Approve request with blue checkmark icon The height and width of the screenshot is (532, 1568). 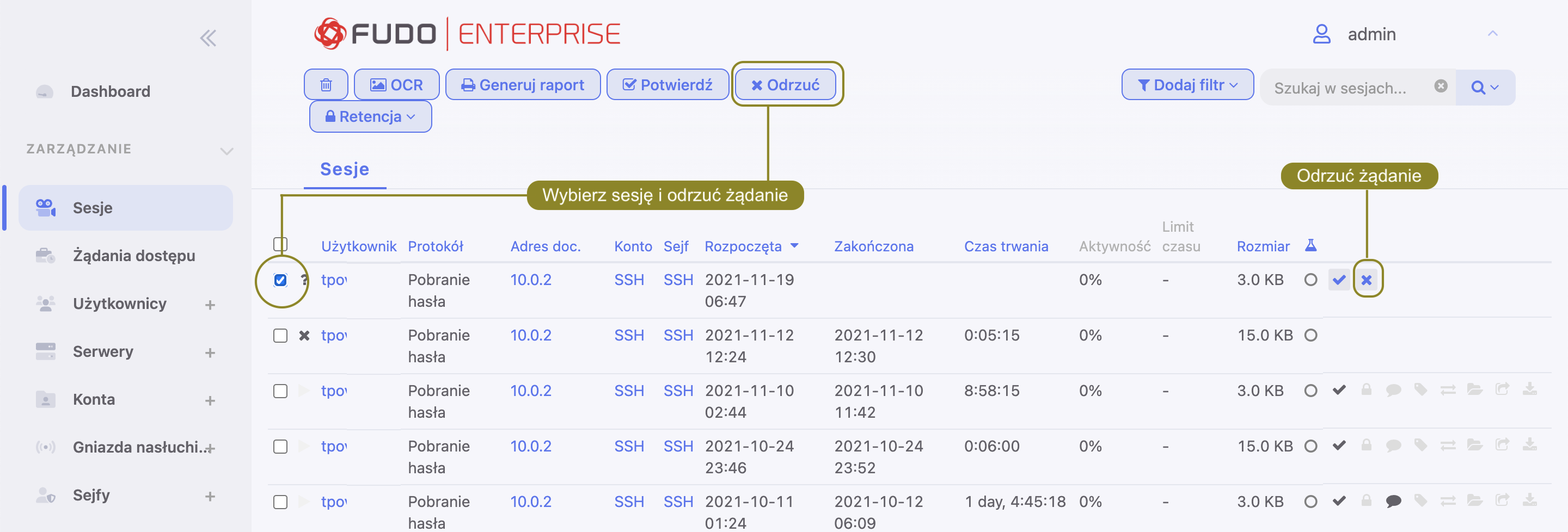coord(1339,280)
